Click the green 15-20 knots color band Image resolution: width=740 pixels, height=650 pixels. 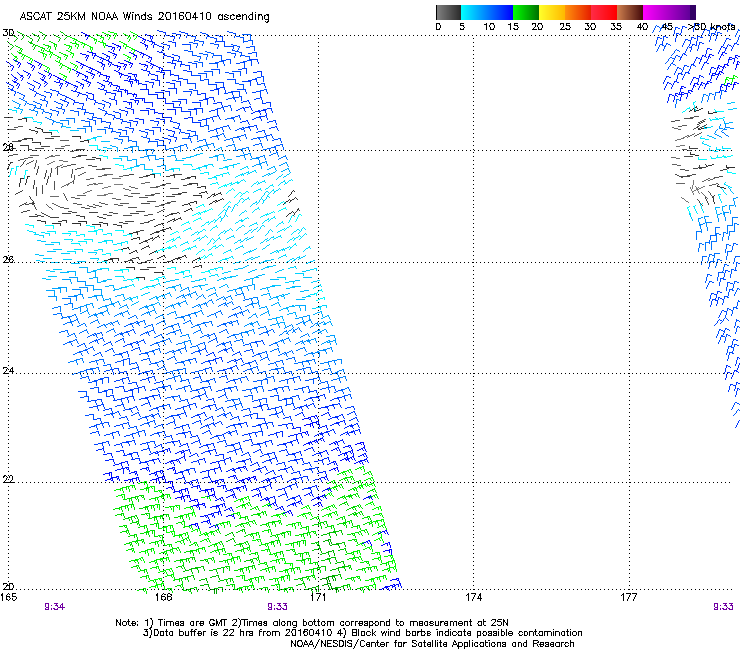click(x=526, y=12)
